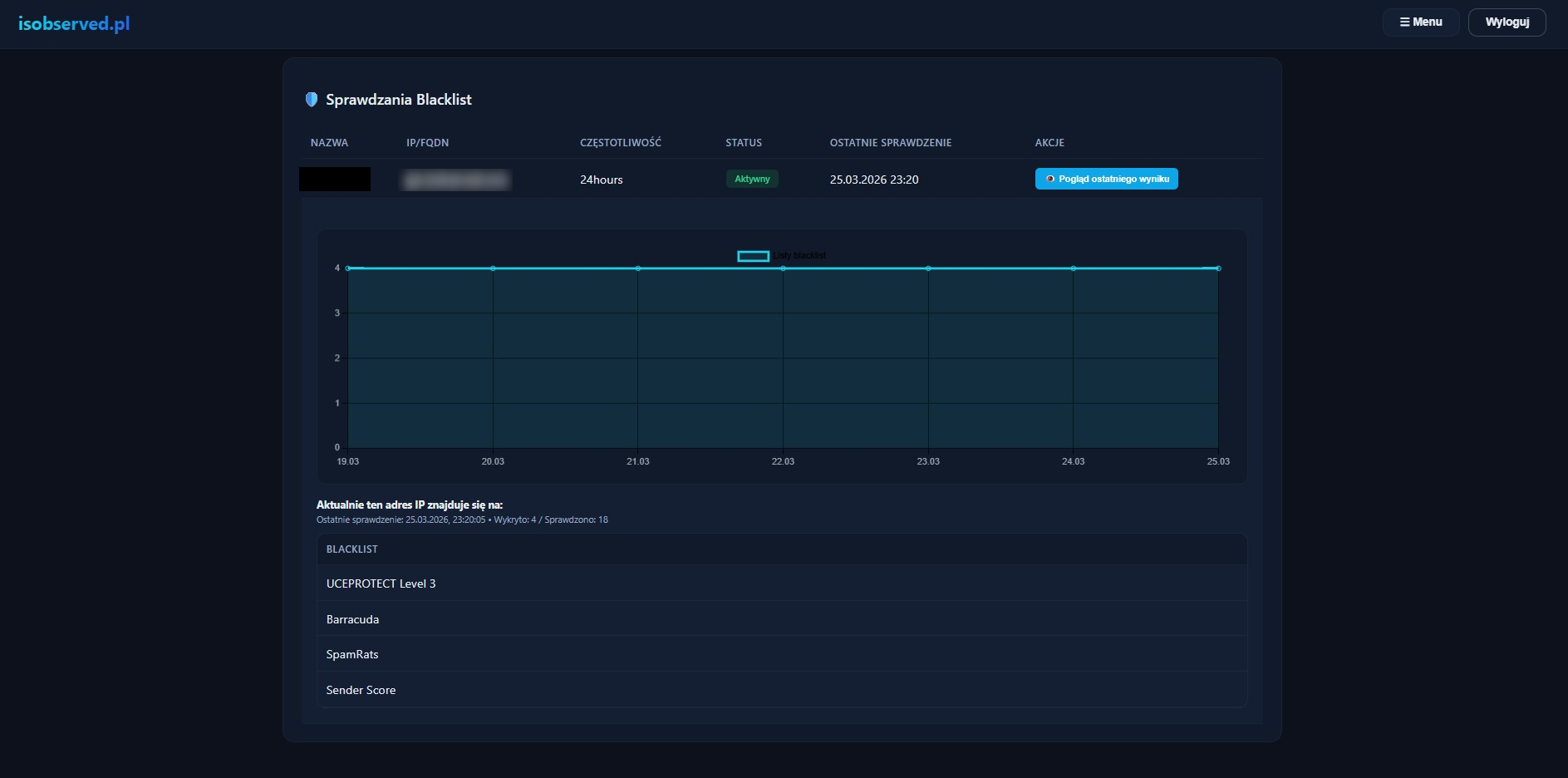
Task: Select the Sender Score blacklist row
Action: tap(782, 690)
